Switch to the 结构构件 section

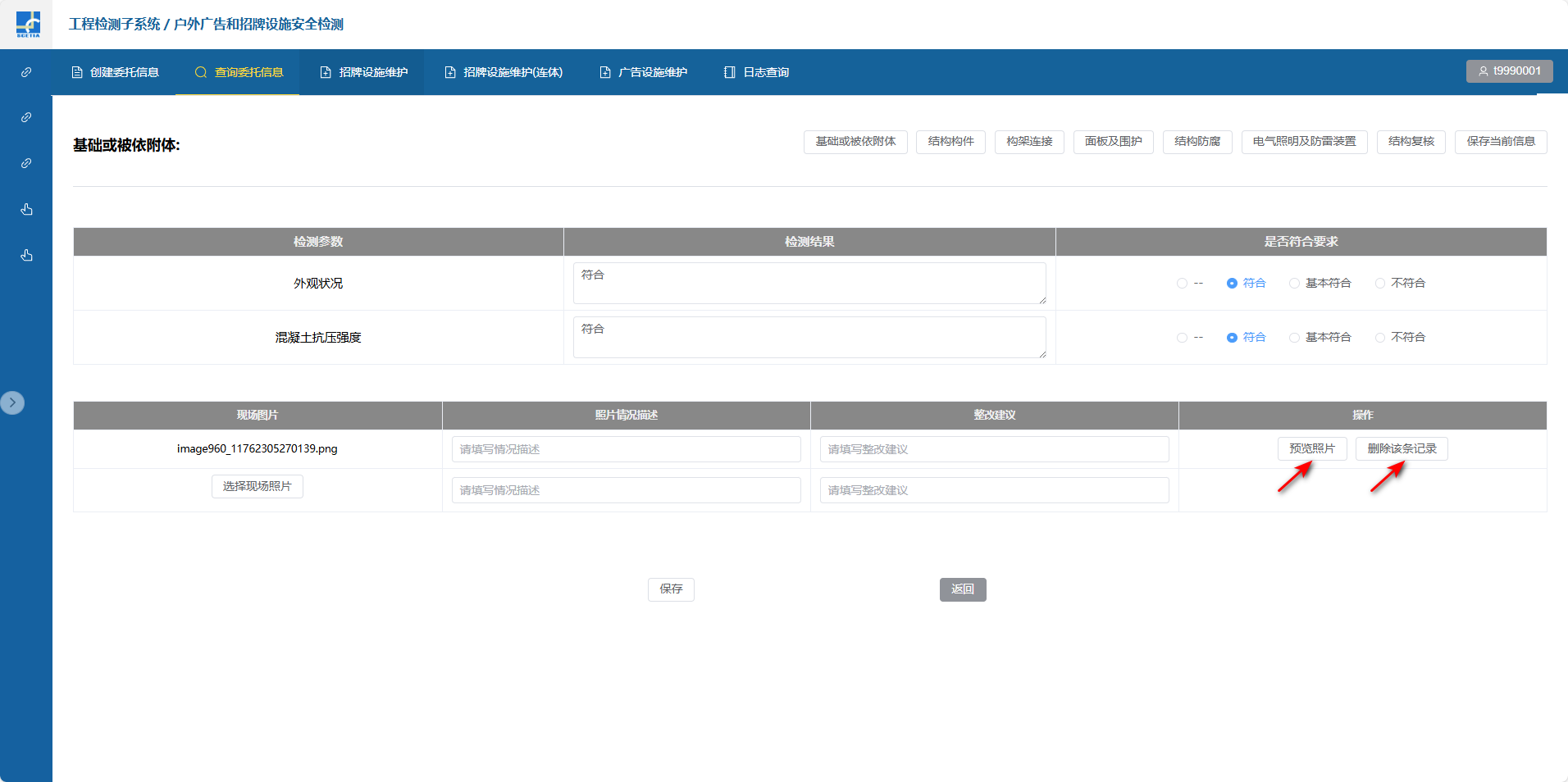[x=950, y=142]
